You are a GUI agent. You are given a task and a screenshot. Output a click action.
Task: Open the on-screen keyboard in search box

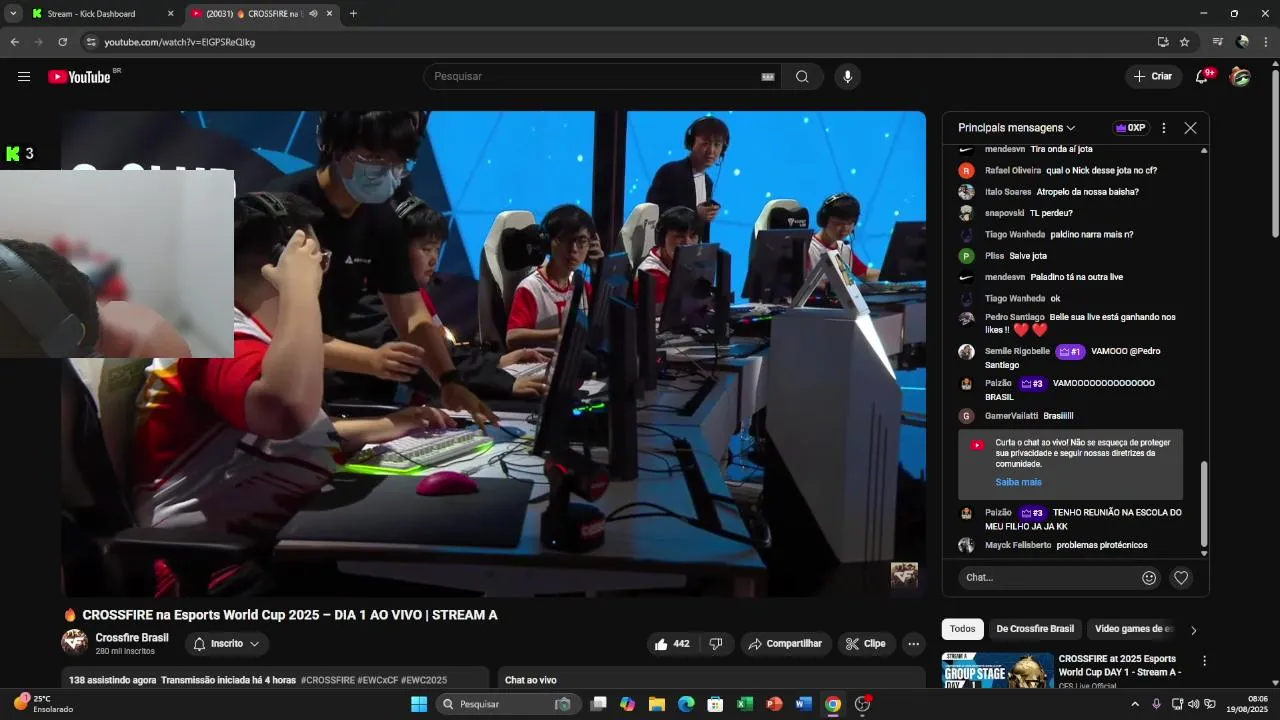[x=768, y=77]
